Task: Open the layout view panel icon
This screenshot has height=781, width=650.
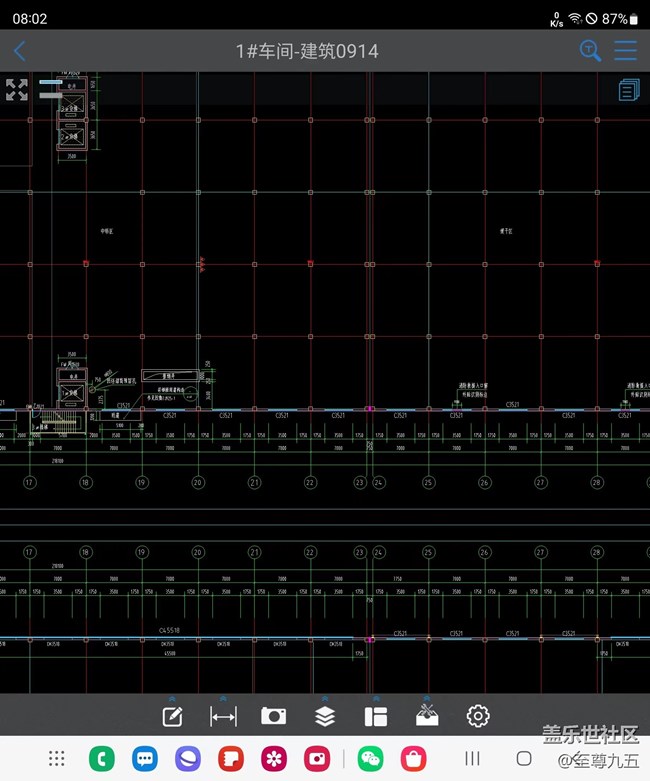Action: coord(375,716)
